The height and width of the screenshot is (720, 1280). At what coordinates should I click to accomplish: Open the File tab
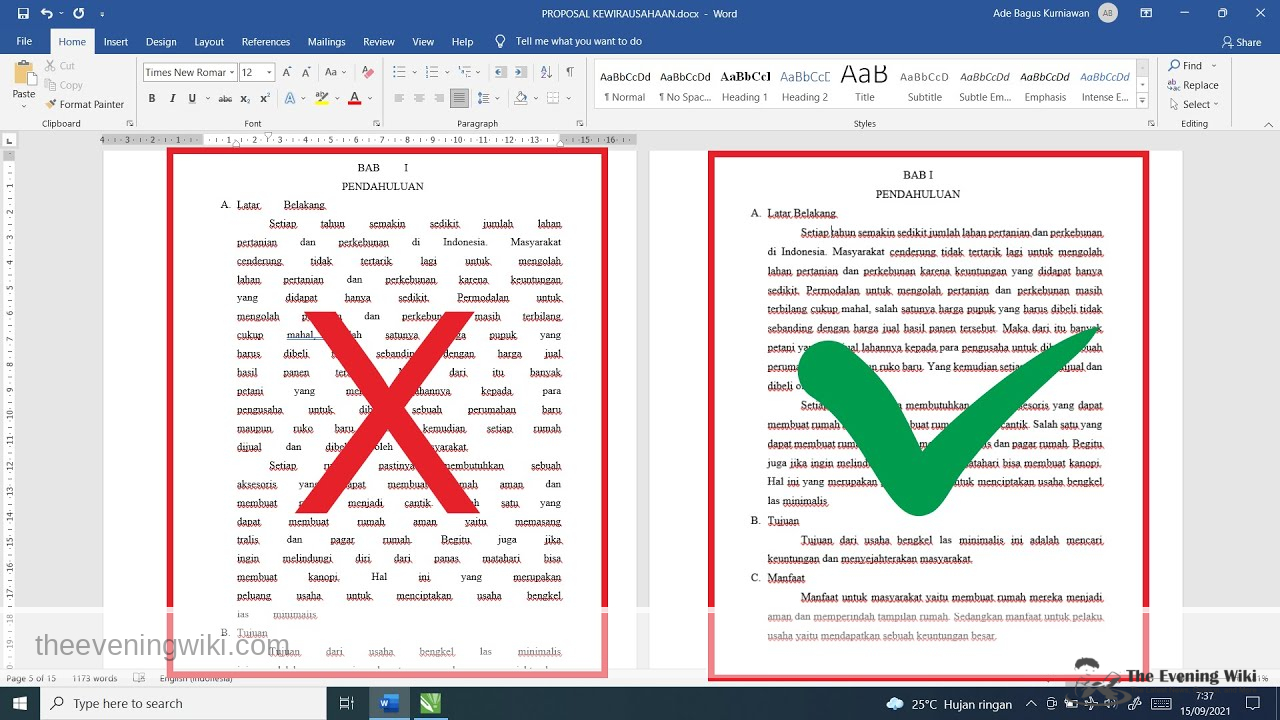(24, 42)
